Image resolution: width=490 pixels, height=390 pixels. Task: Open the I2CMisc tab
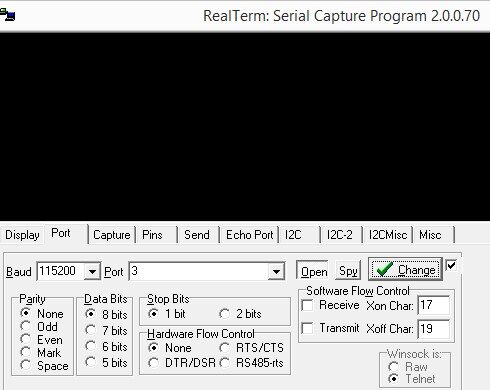388,235
